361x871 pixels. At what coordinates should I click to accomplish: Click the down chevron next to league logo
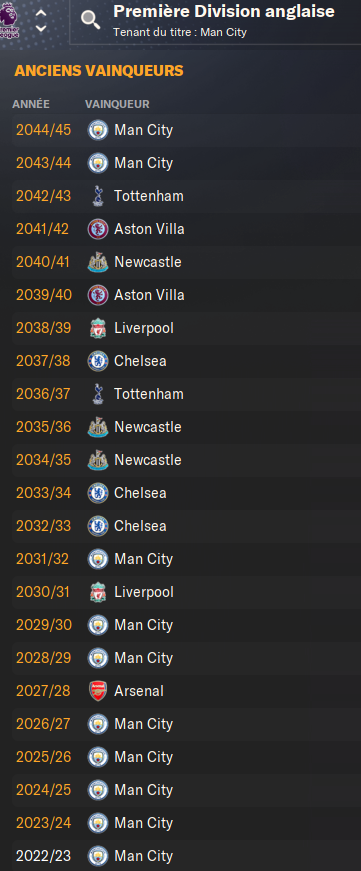41,28
